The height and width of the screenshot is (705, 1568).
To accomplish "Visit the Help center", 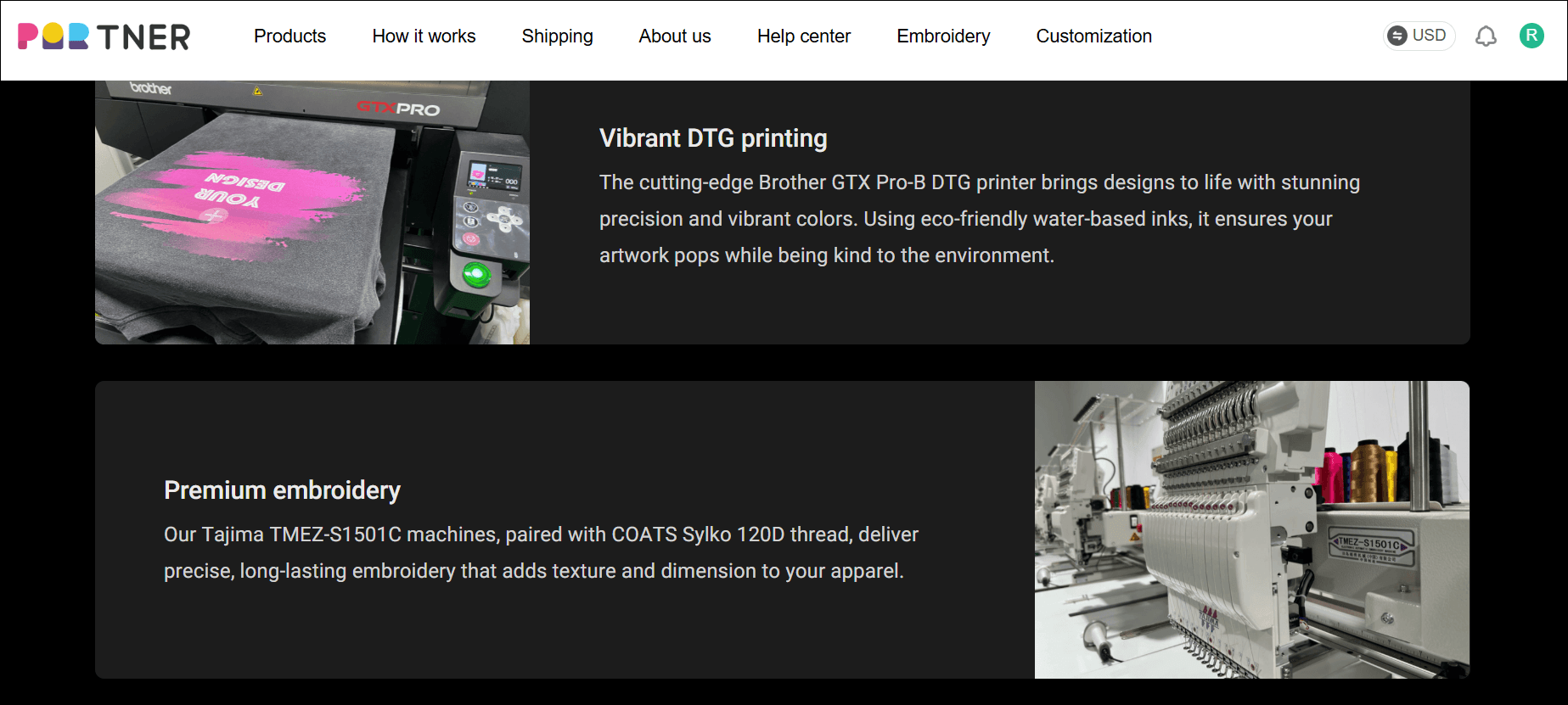I will click(x=804, y=36).
